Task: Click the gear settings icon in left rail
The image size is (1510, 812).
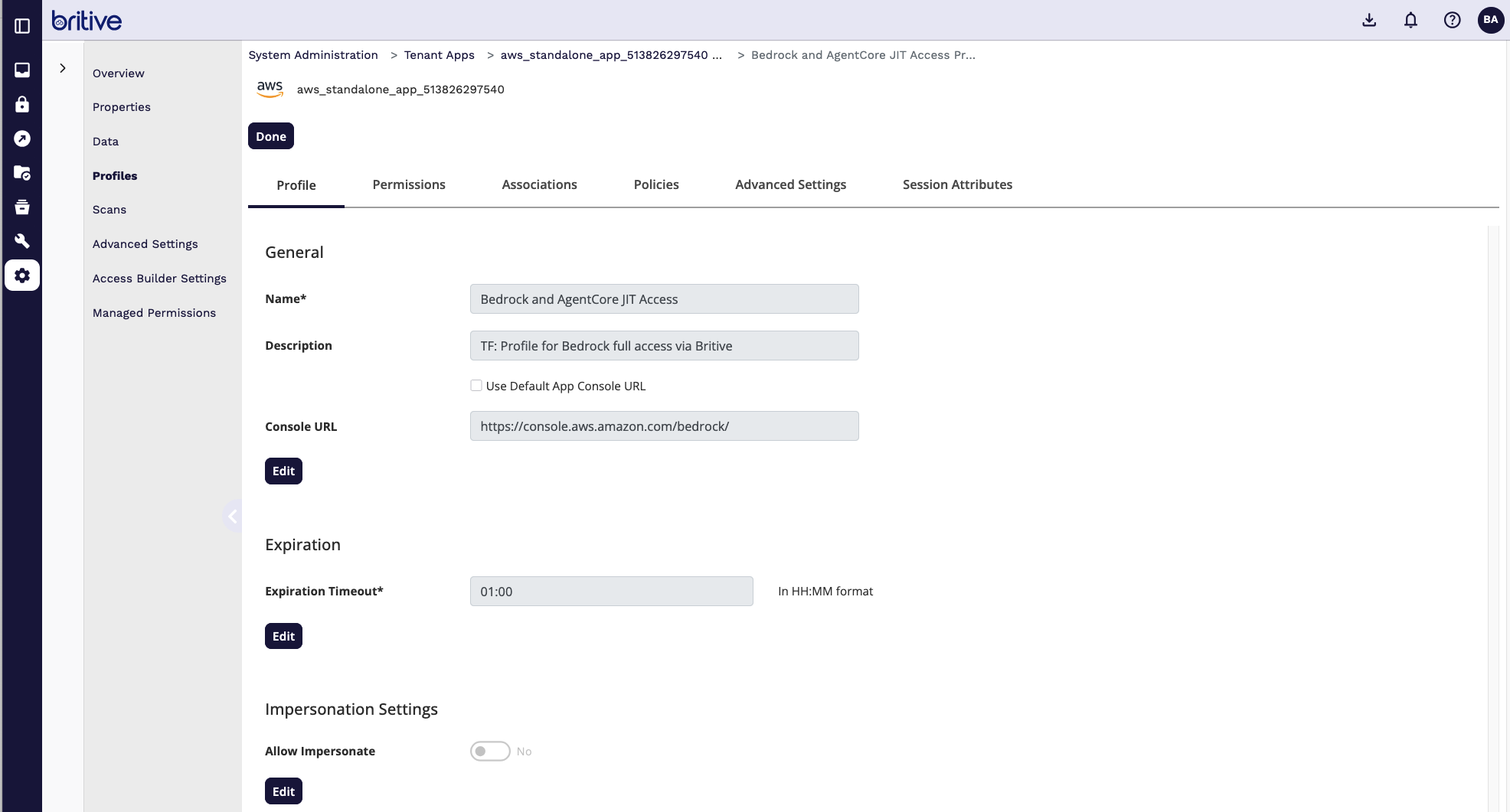Action: click(22, 276)
